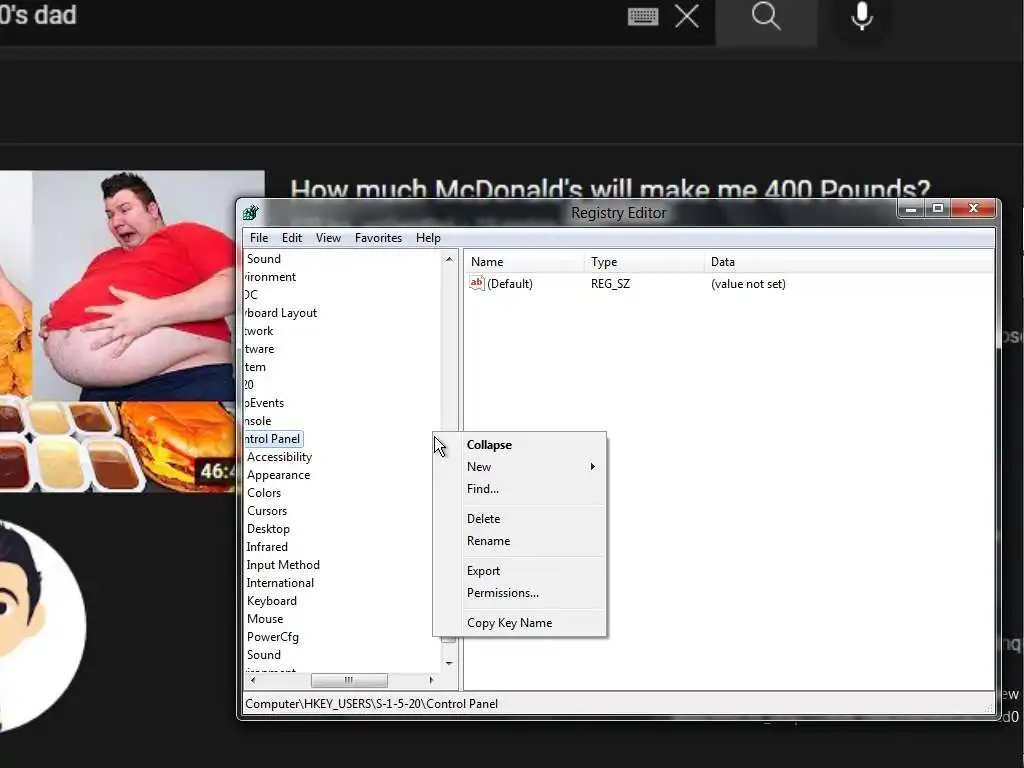1024x768 pixels.
Task: Click the Data column header
Action: point(849,262)
